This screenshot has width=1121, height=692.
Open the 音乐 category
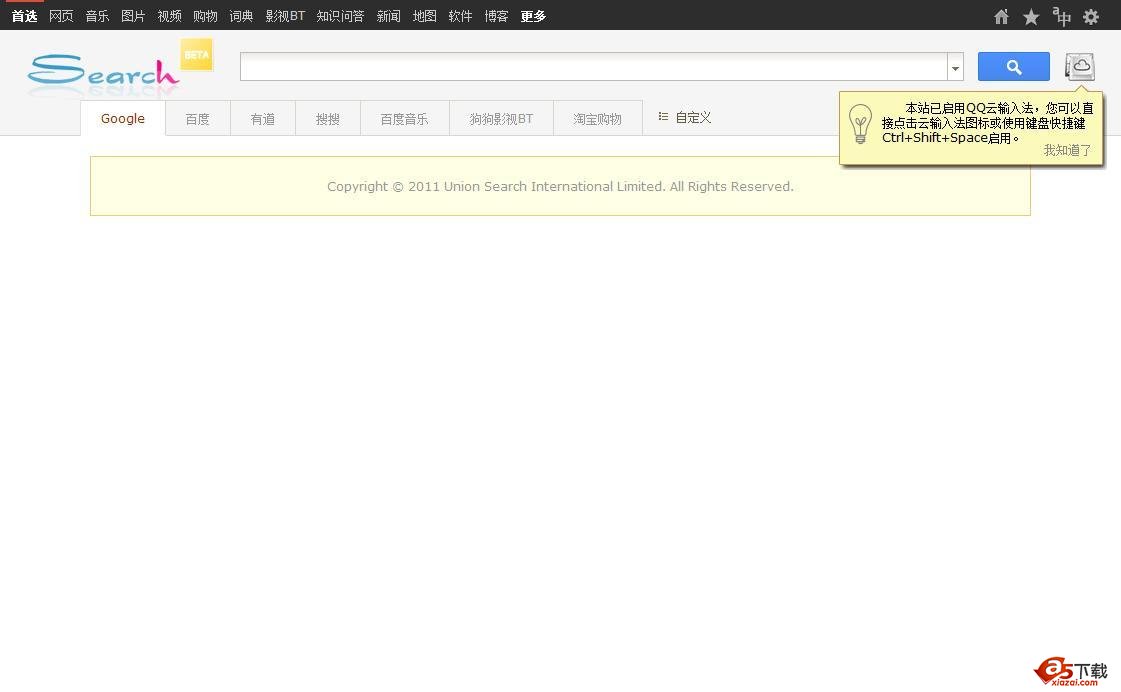97,16
